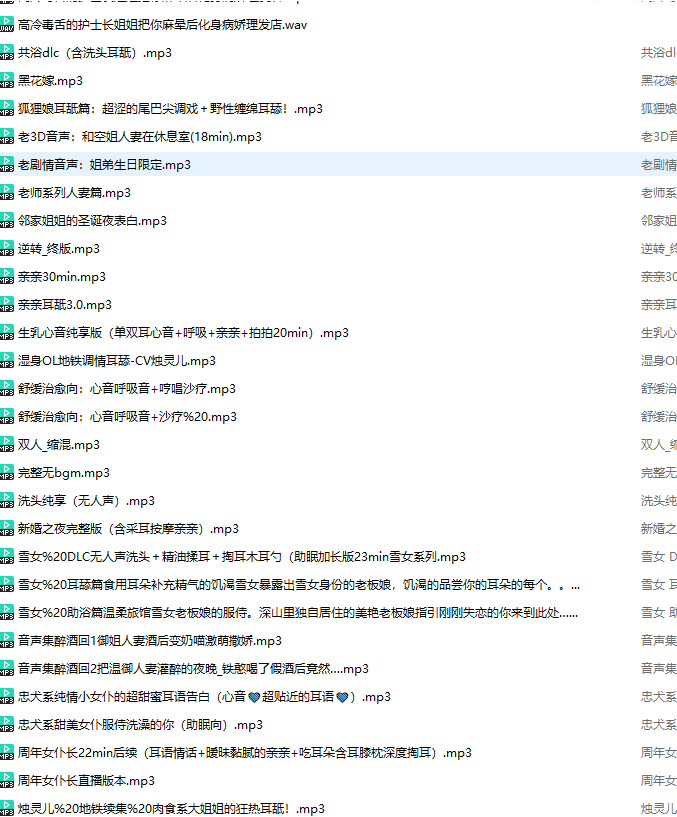Viewport: 677px width, 817px height.
Task: Click the MP3 icon next to 亲亲30min.mp3
Action: point(7,277)
